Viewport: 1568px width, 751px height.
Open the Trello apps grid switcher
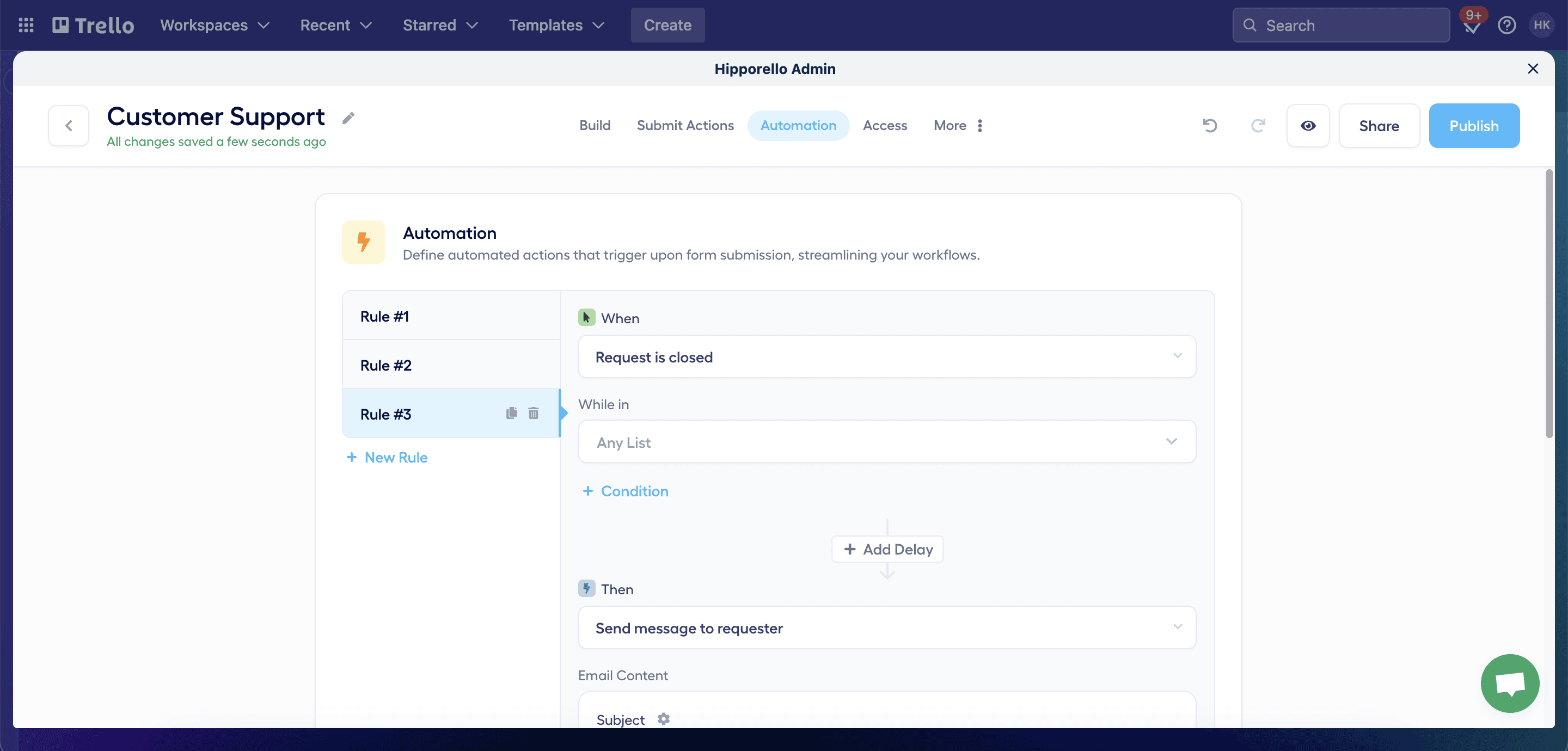(x=26, y=25)
